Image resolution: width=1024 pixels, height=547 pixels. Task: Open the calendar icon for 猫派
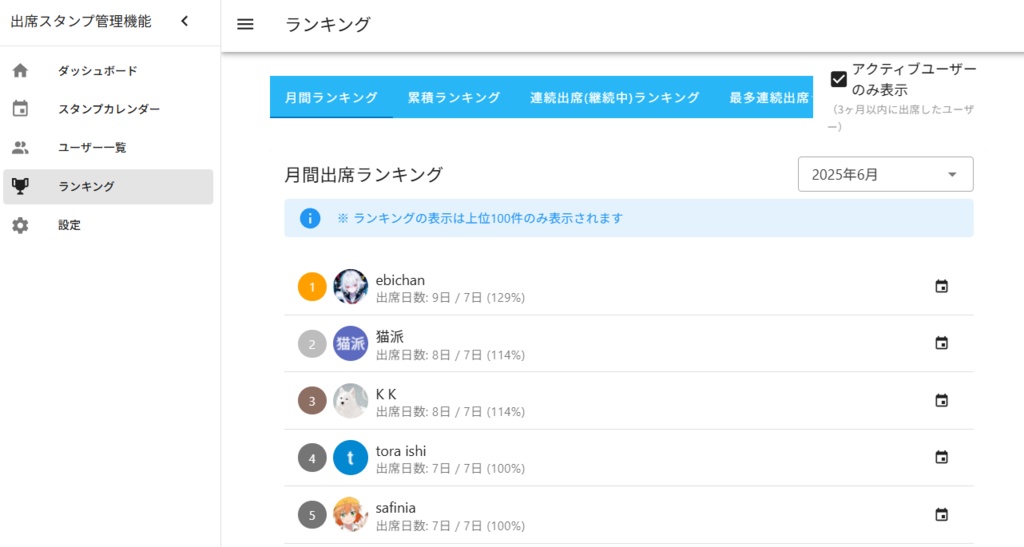[x=941, y=344]
